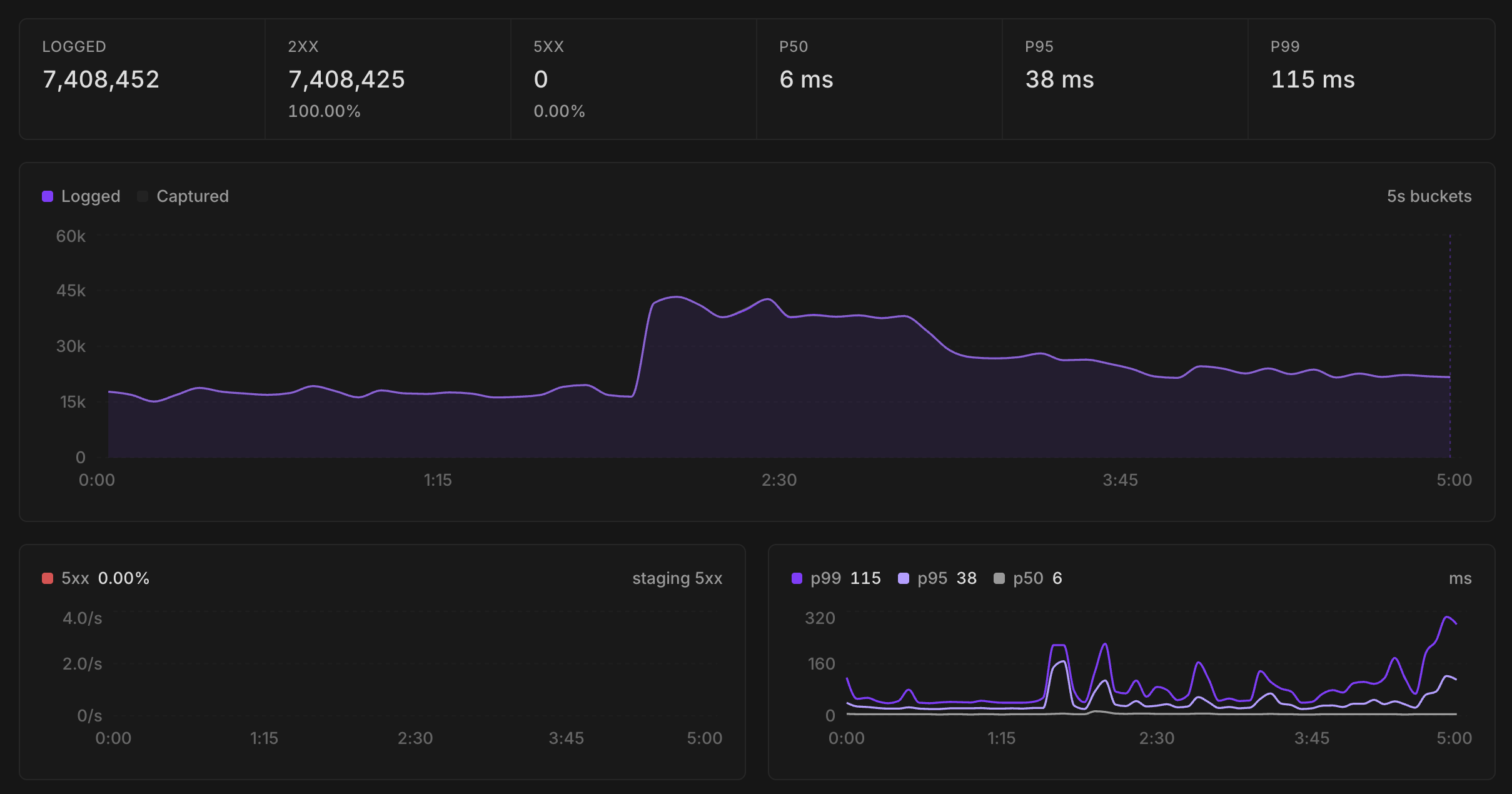Screen dimensions: 1512x794
Task: Click the P95 value 38 ms
Action: [1059, 79]
